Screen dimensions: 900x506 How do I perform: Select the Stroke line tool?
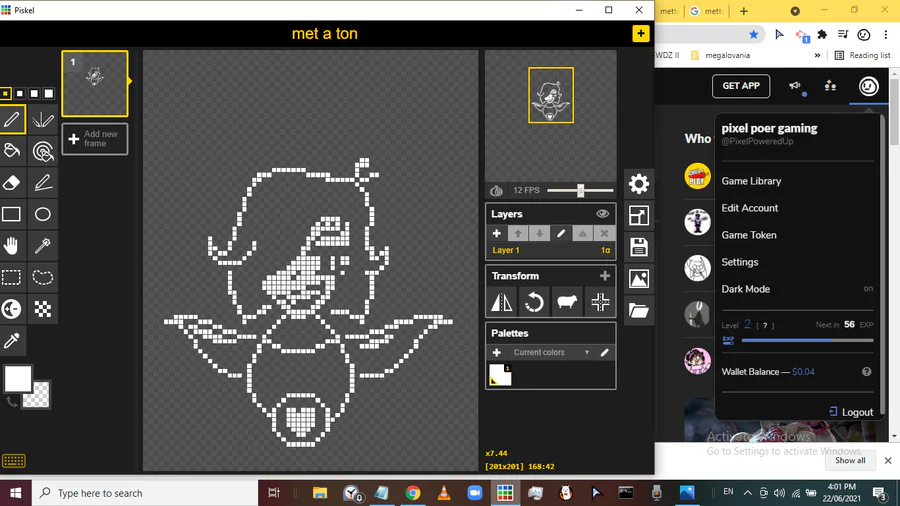click(43, 182)
